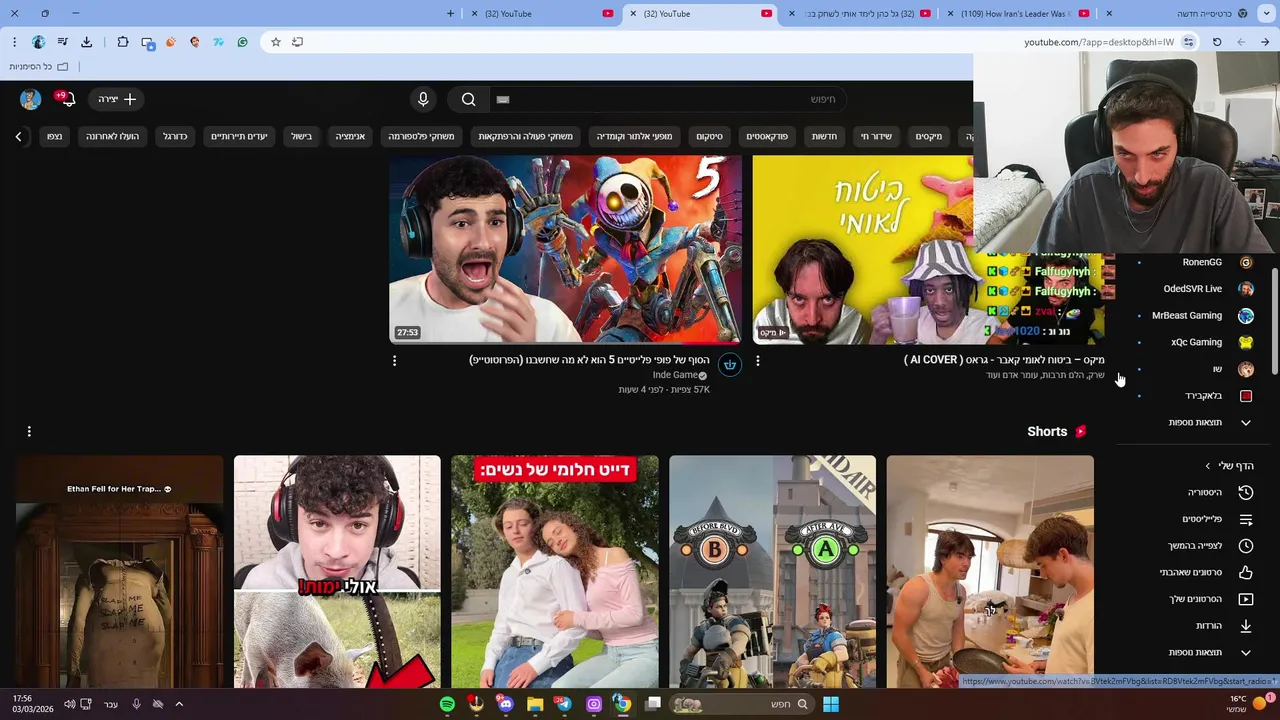
Task: Open a new Chrome tab with plus button
Action: [450, 14]
